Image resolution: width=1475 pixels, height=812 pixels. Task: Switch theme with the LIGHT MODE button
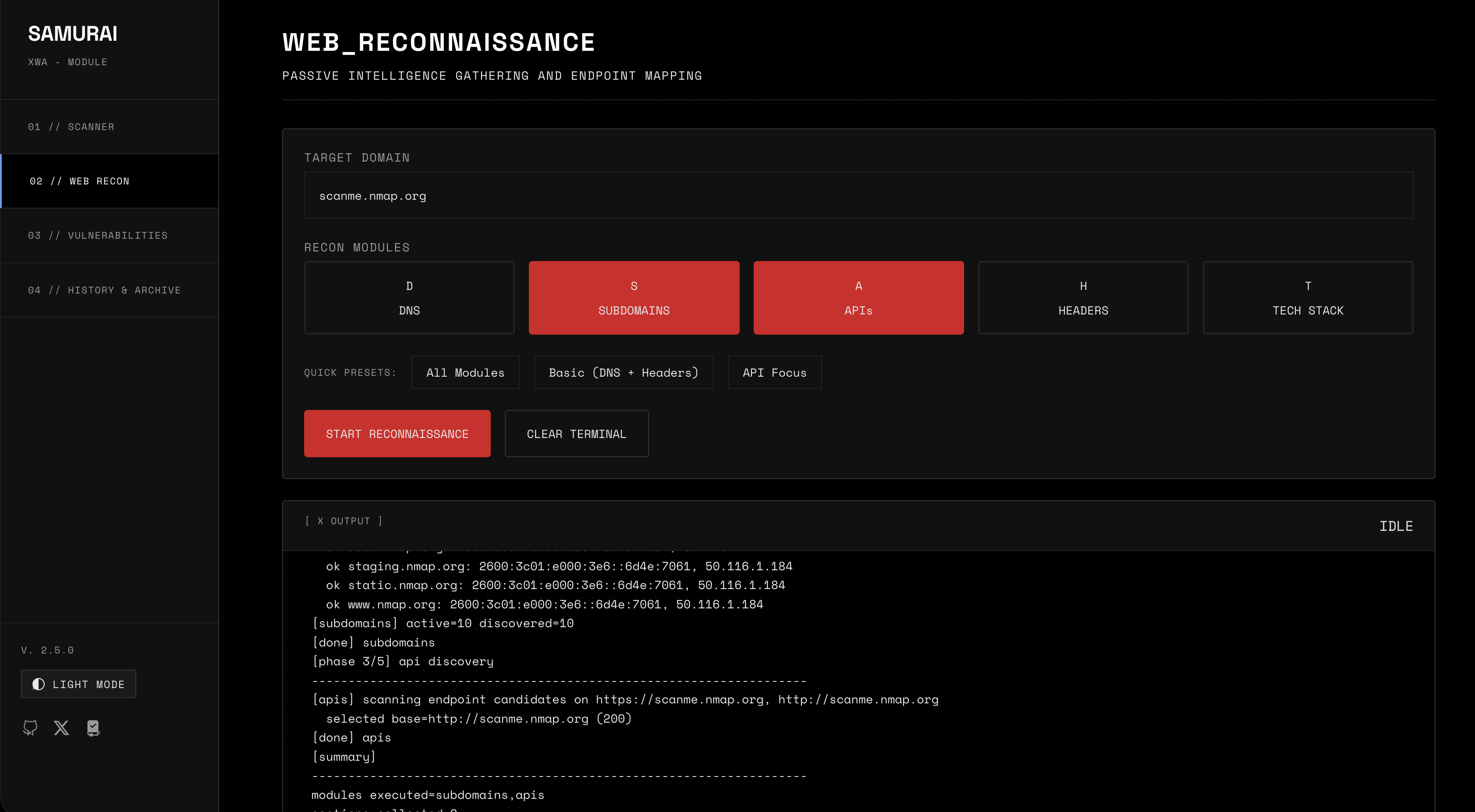tap(78, 684)
